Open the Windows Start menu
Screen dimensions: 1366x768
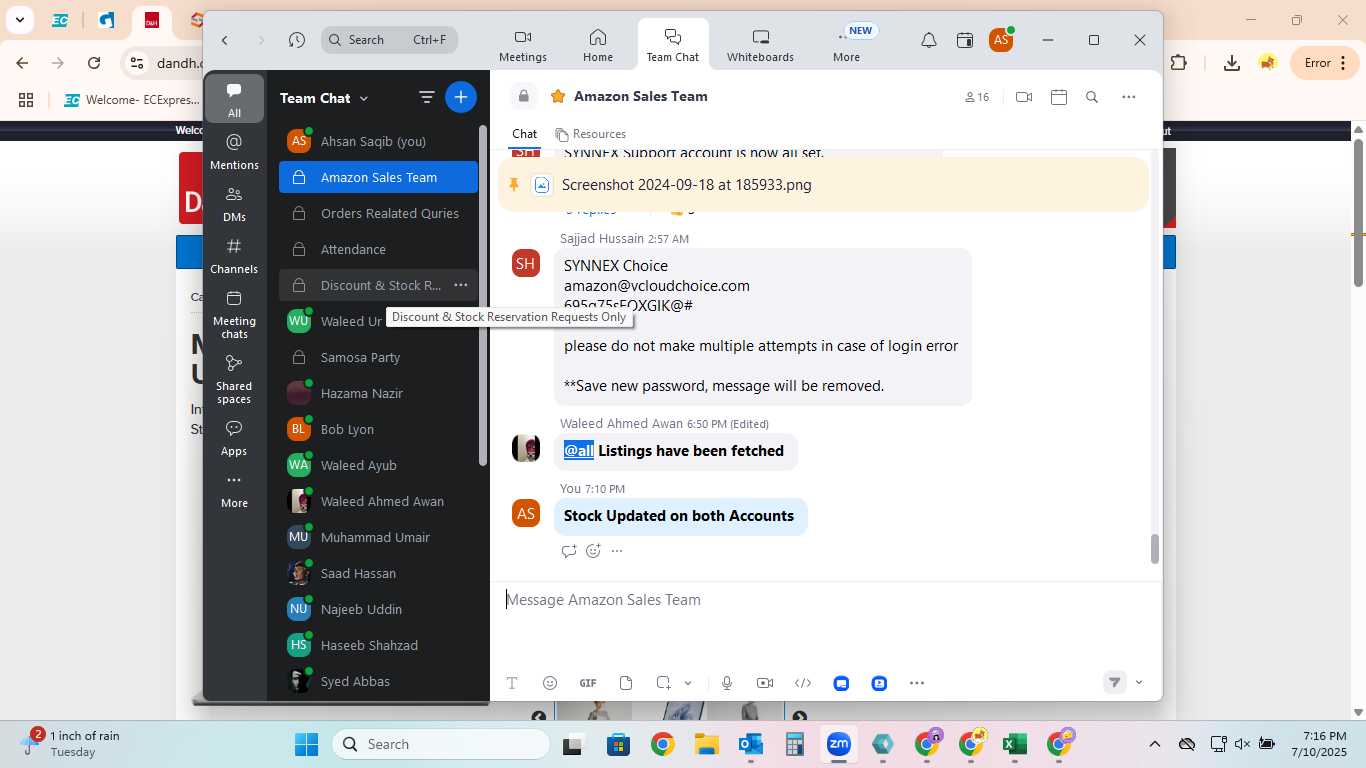[306, 744]
